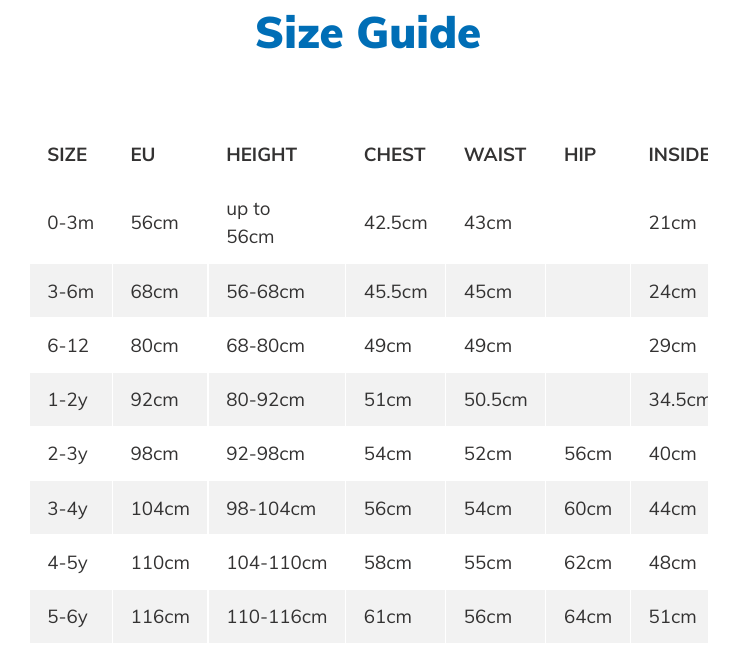Click the SIZE column header
This screenshot has width=740, height=670.
67,155
